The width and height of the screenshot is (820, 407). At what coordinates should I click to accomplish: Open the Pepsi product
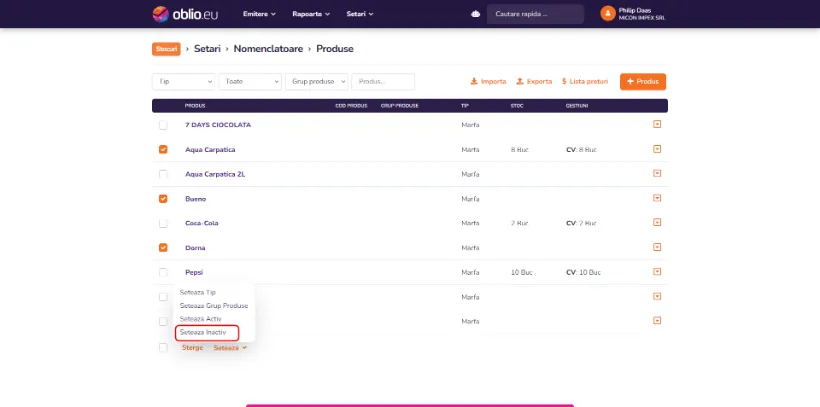[194, 273]
